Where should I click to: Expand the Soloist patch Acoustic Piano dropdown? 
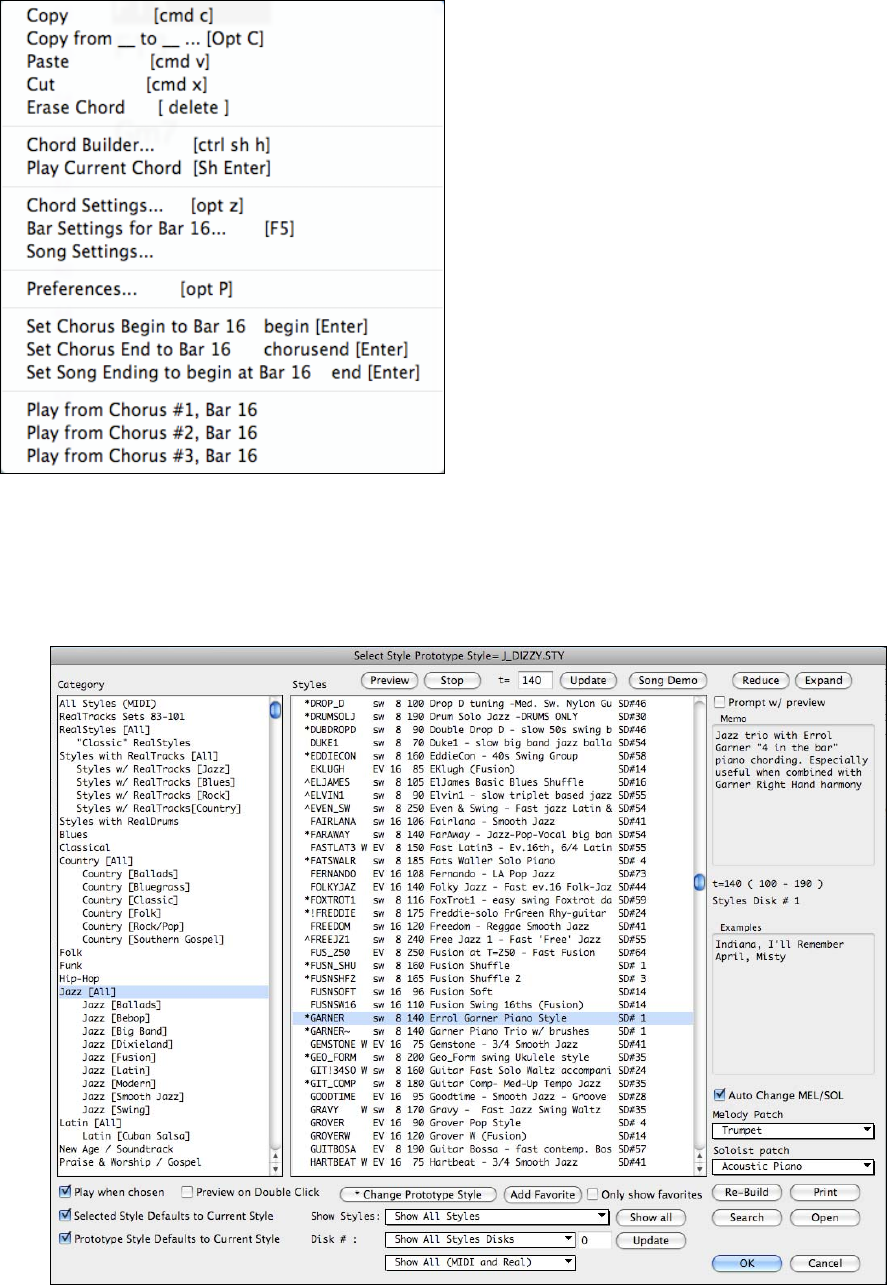pyautogui.click(x=793, y=1166)
